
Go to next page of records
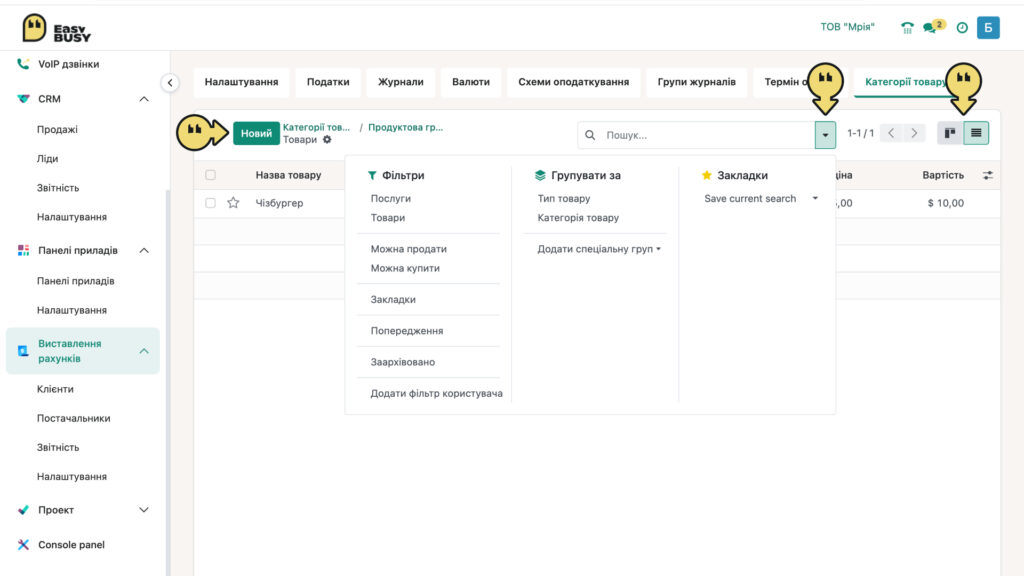coord(914,133)
